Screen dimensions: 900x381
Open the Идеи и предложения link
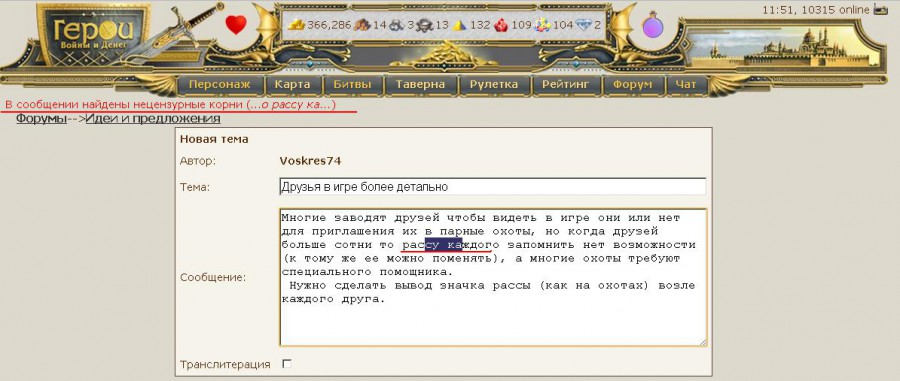(x=153, y=119)
